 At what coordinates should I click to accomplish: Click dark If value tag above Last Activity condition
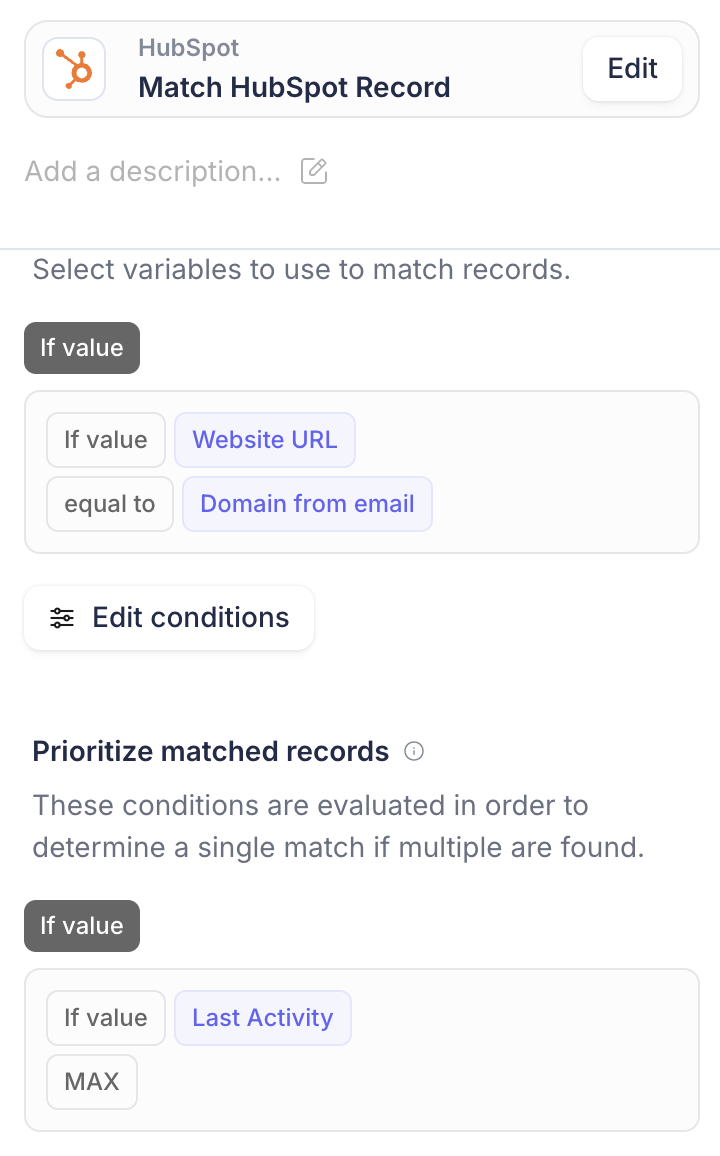pyautogui.click(x=82, y=926)
